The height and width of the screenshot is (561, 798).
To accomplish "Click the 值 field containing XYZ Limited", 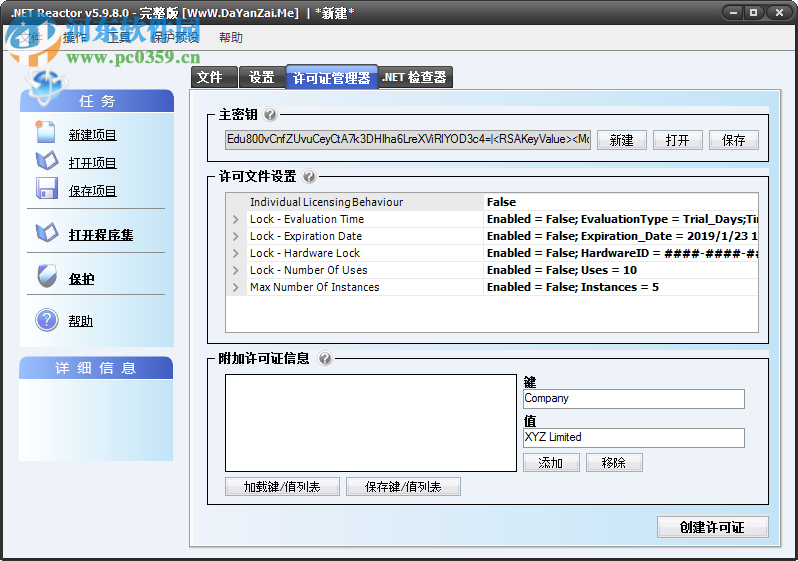I will click(634, 437).
